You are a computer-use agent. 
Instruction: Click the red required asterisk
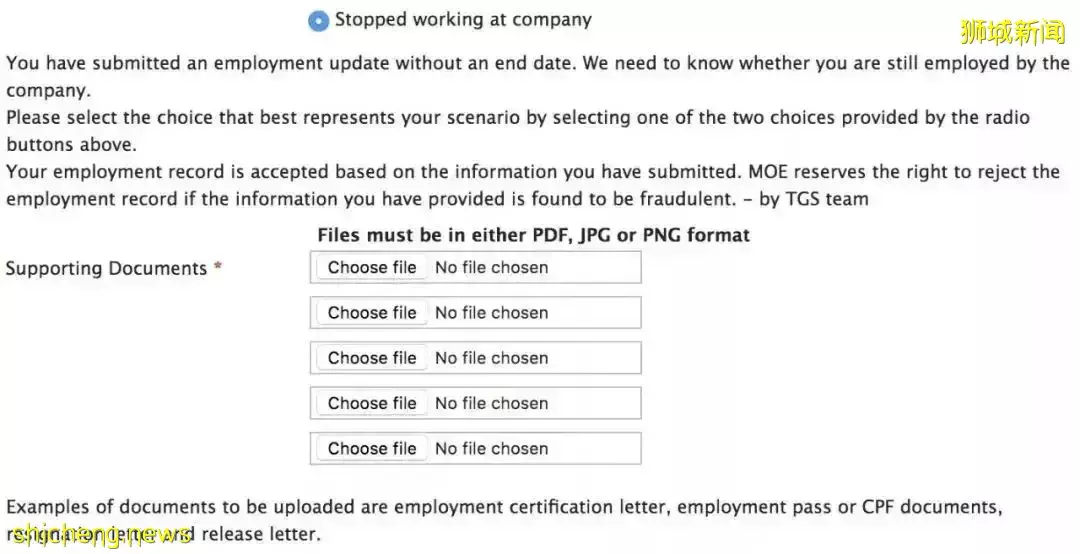coord(218,268)
